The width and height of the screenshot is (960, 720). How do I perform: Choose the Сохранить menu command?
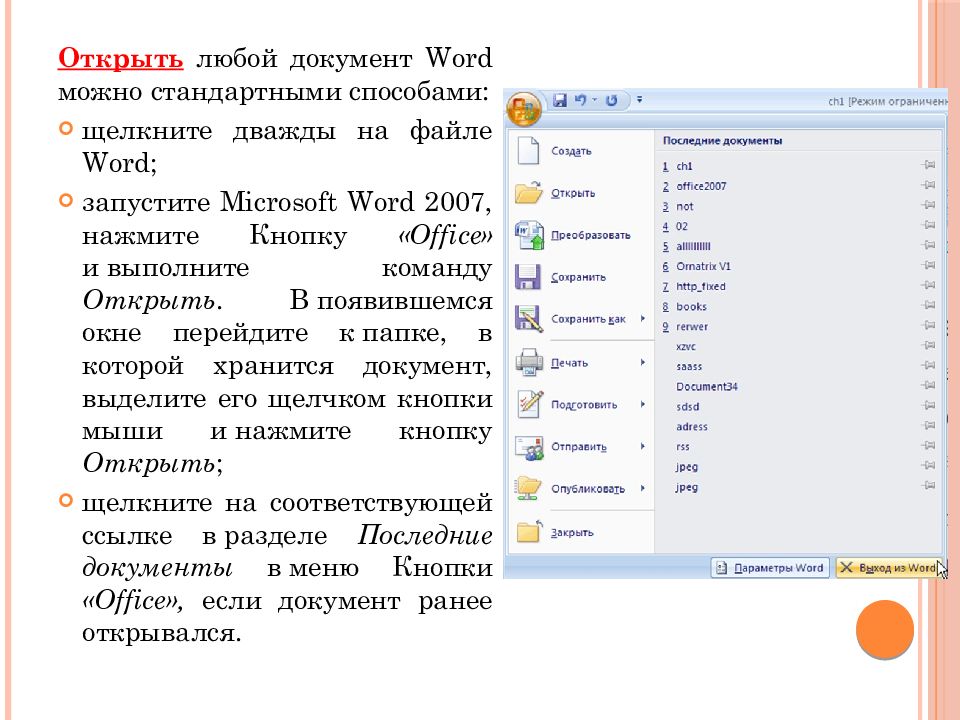(x=580, y=277)
